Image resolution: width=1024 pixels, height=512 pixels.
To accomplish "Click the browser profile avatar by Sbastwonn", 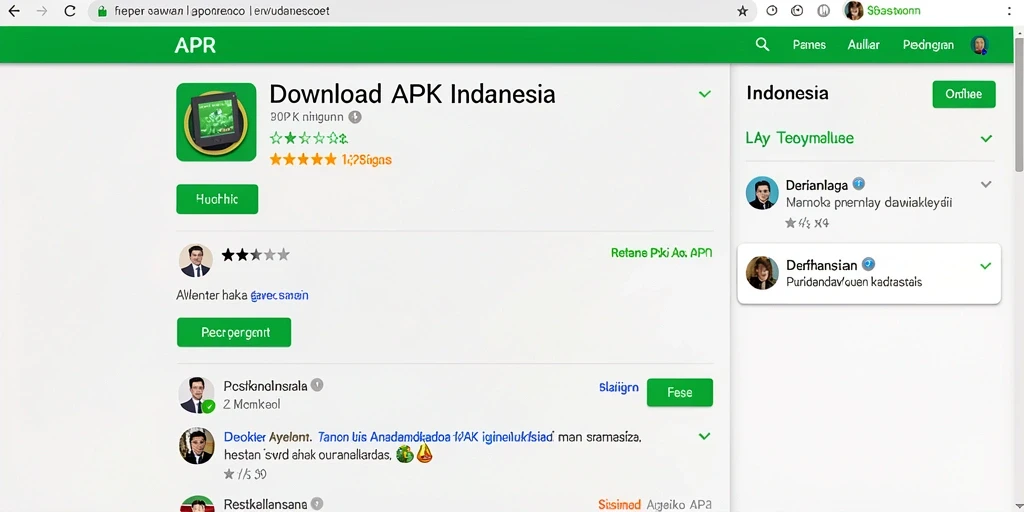I will (854, 10).
